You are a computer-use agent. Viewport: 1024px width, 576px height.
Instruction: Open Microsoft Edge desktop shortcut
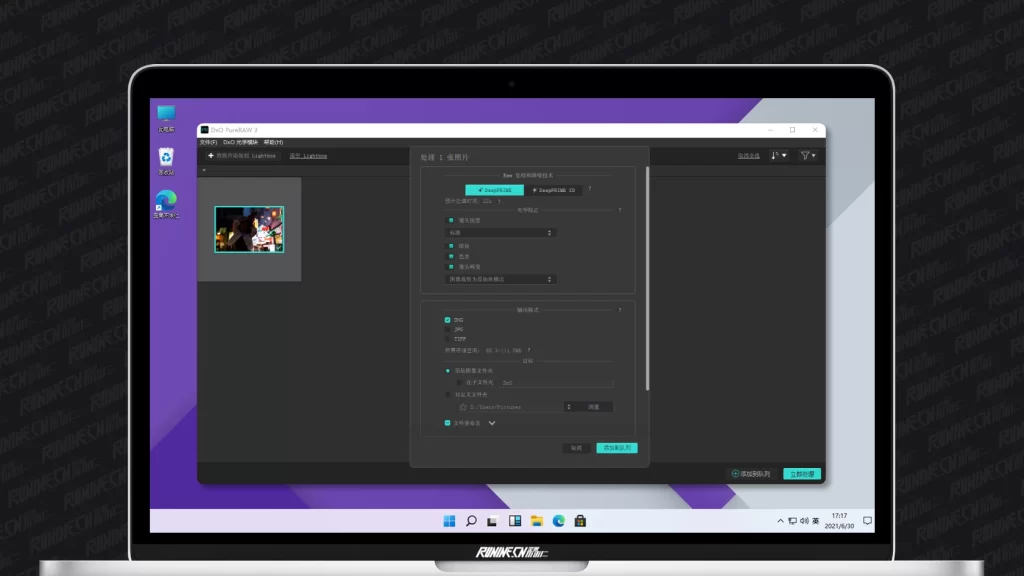point(166,202)
